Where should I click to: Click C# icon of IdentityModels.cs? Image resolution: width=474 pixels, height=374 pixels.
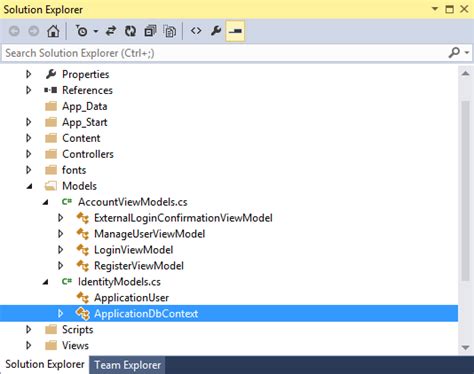(67, 281)
